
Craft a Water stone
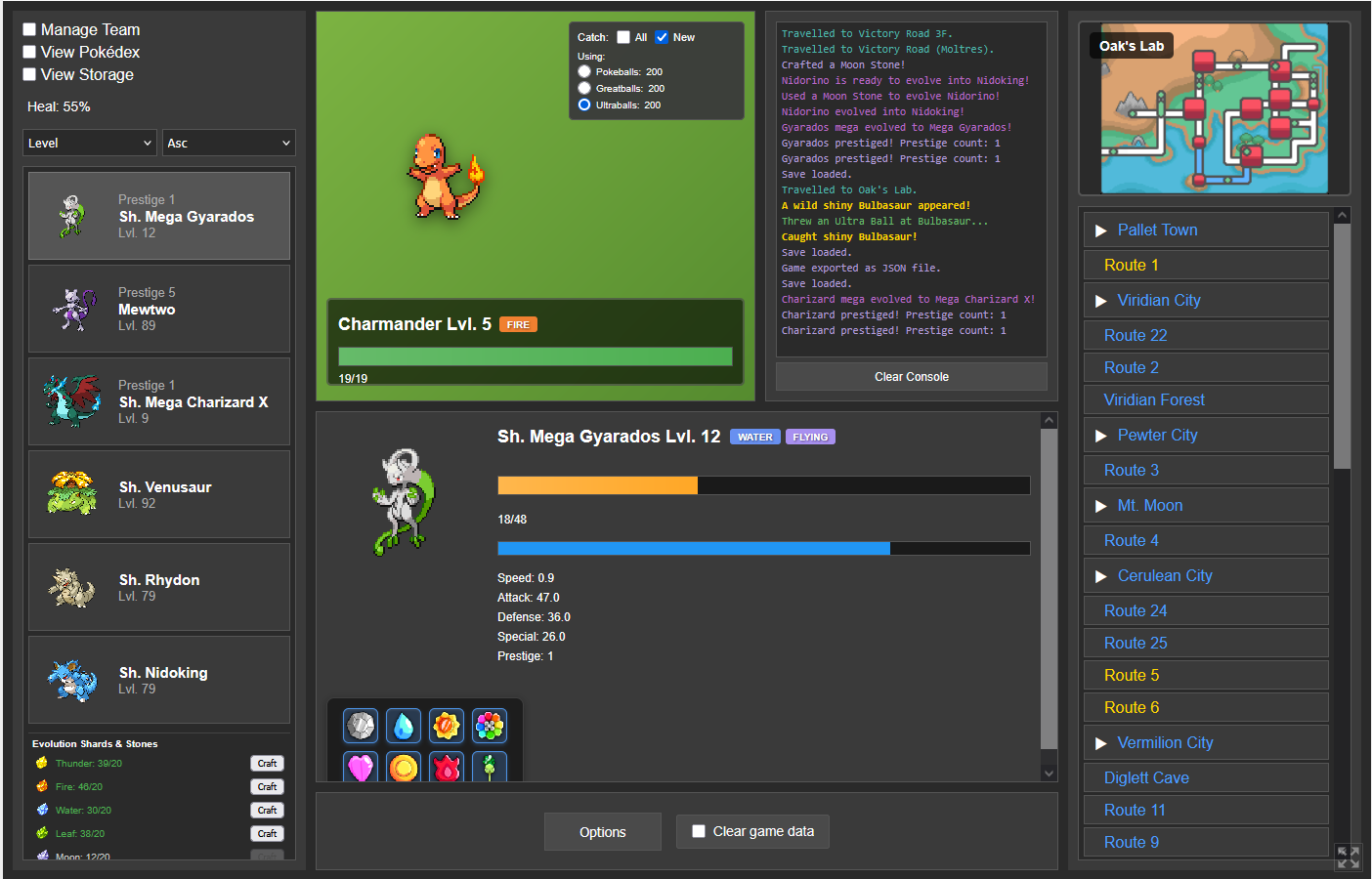click(267, 811)
